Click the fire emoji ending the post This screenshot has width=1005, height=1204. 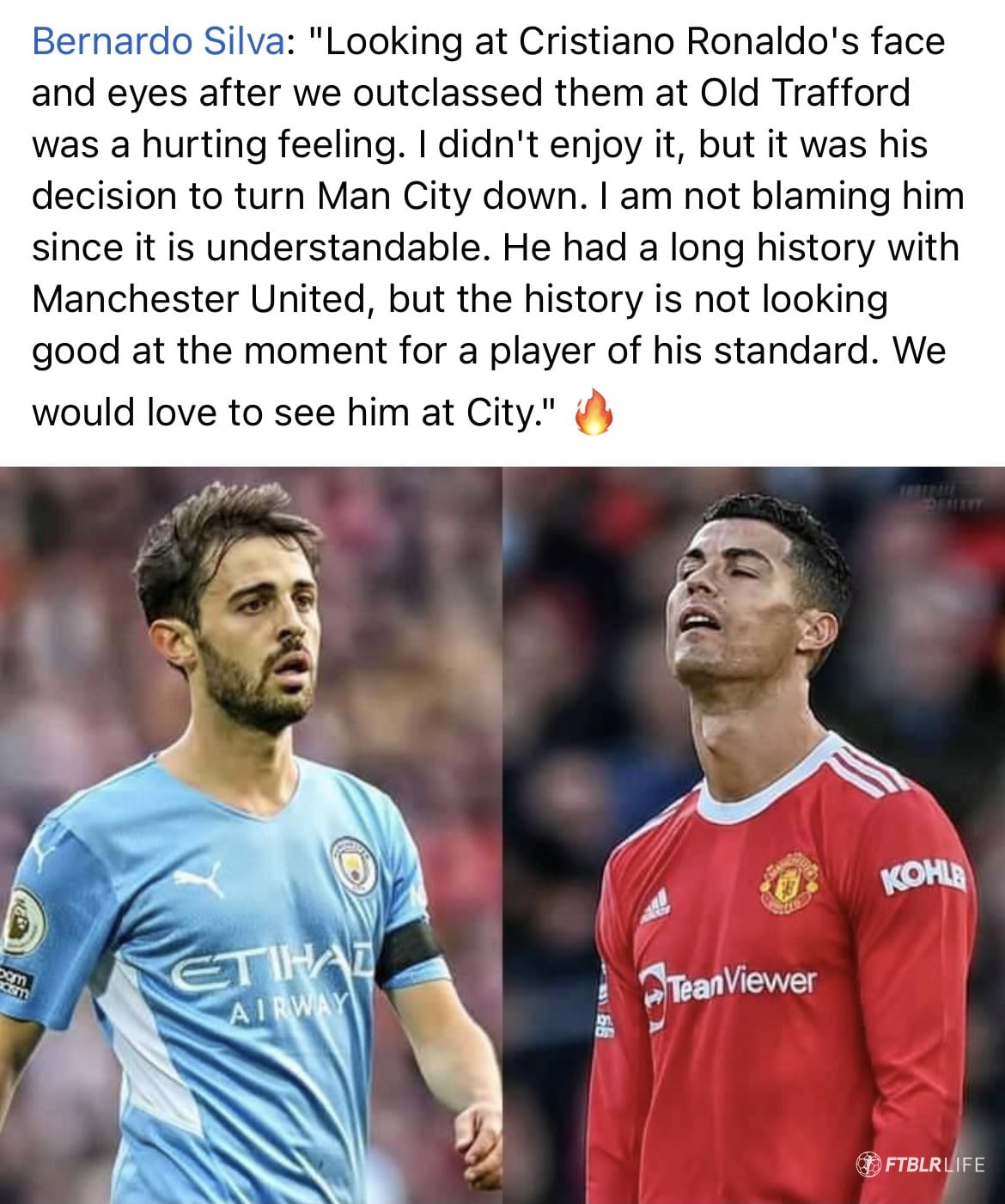[x=594, y=411]
